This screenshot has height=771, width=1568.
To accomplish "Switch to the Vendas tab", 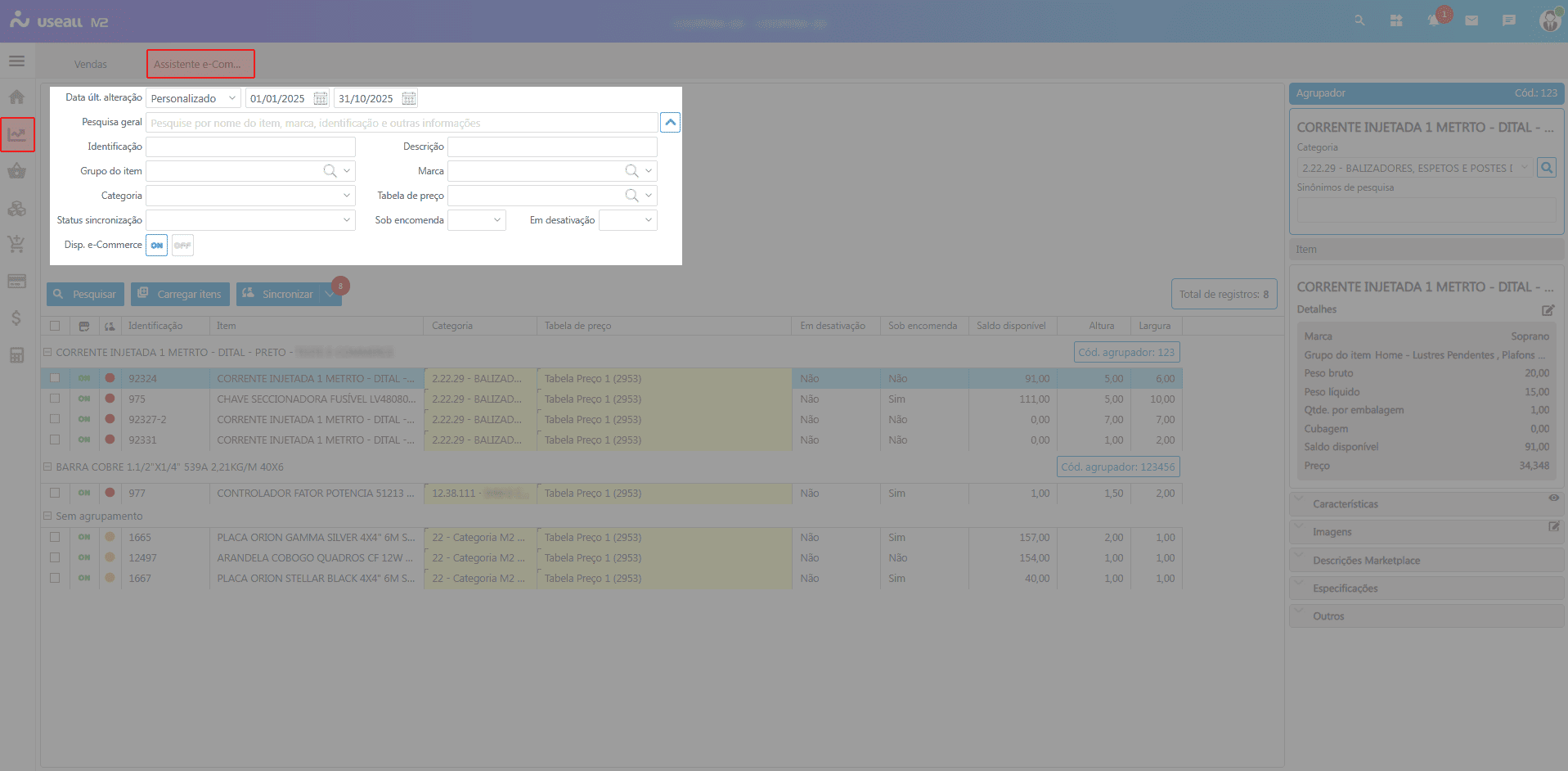I will [91, 65].
